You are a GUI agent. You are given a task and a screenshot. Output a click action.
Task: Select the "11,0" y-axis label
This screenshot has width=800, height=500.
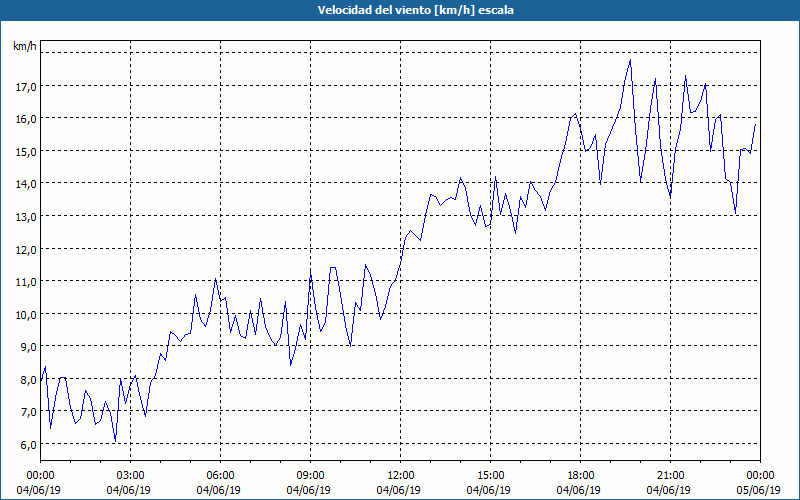[x=26, y=282]
